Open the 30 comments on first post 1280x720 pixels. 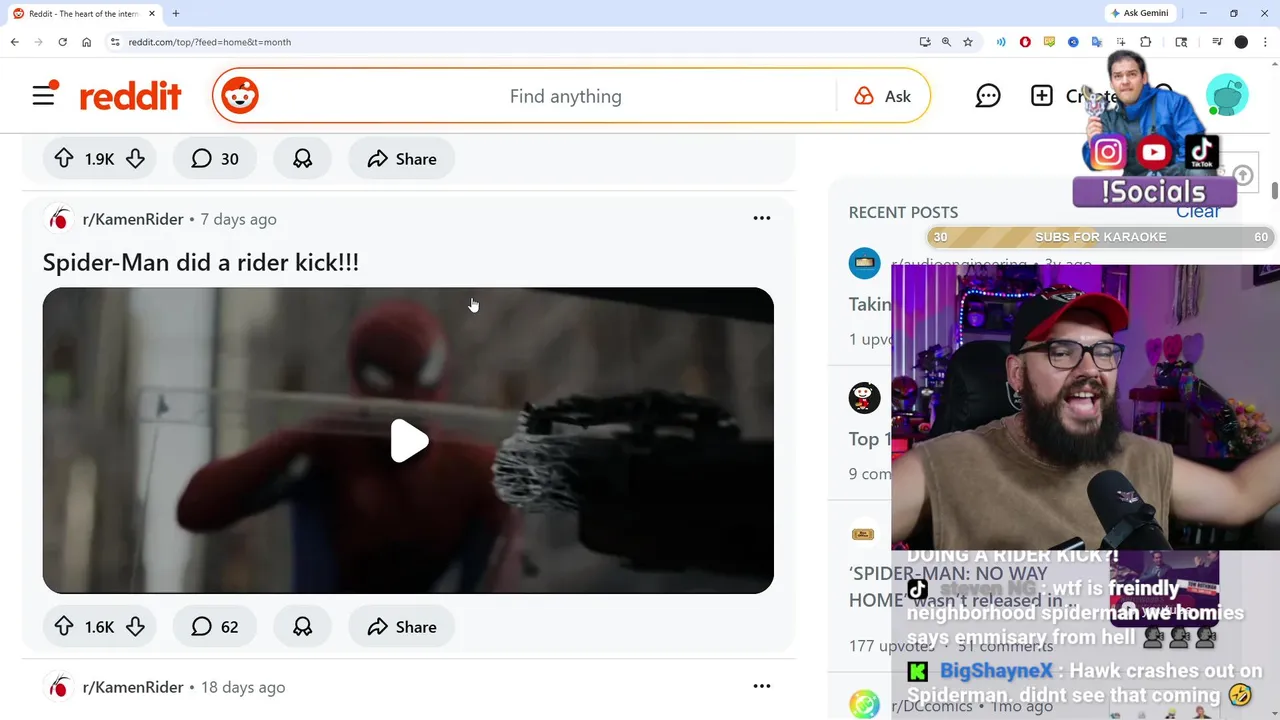(x=215, y=159)
